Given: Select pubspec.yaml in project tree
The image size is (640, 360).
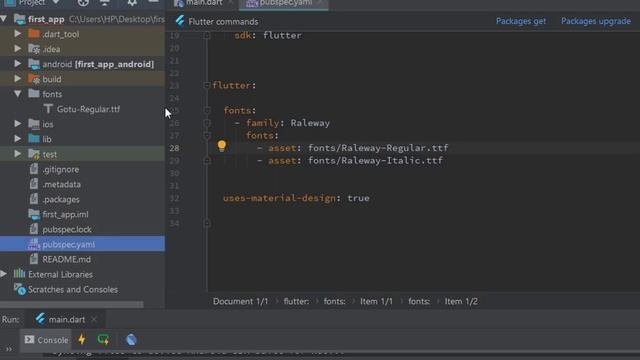Looking at the screenshot, I should pyautogui.click(x=82, y=244).
